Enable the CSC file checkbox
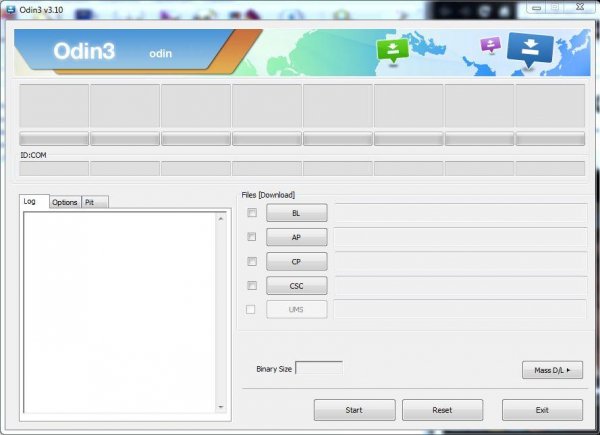600x435 pixels. click(252, 285)
